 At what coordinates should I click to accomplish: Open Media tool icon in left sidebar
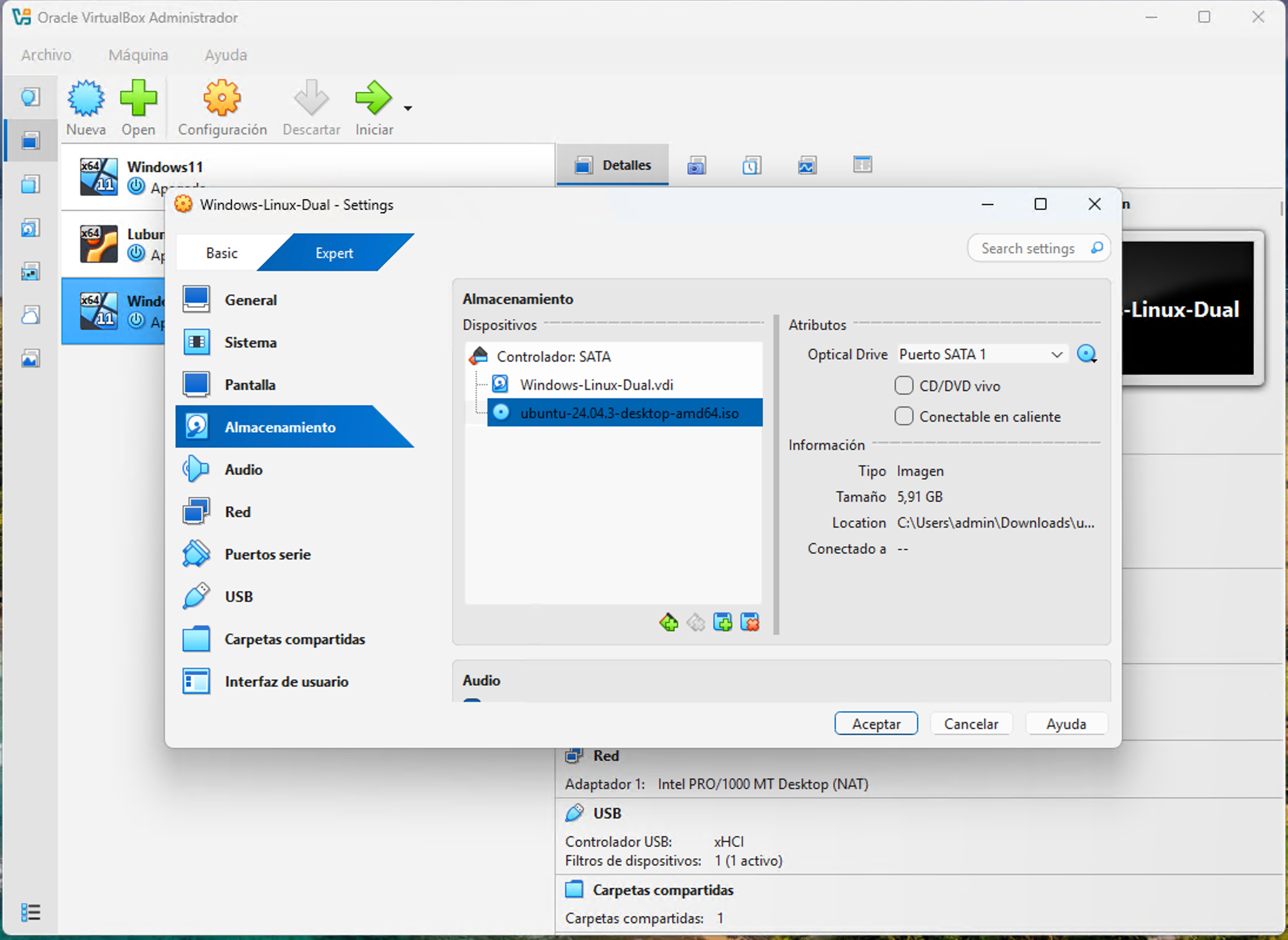[x=31, y=228]
